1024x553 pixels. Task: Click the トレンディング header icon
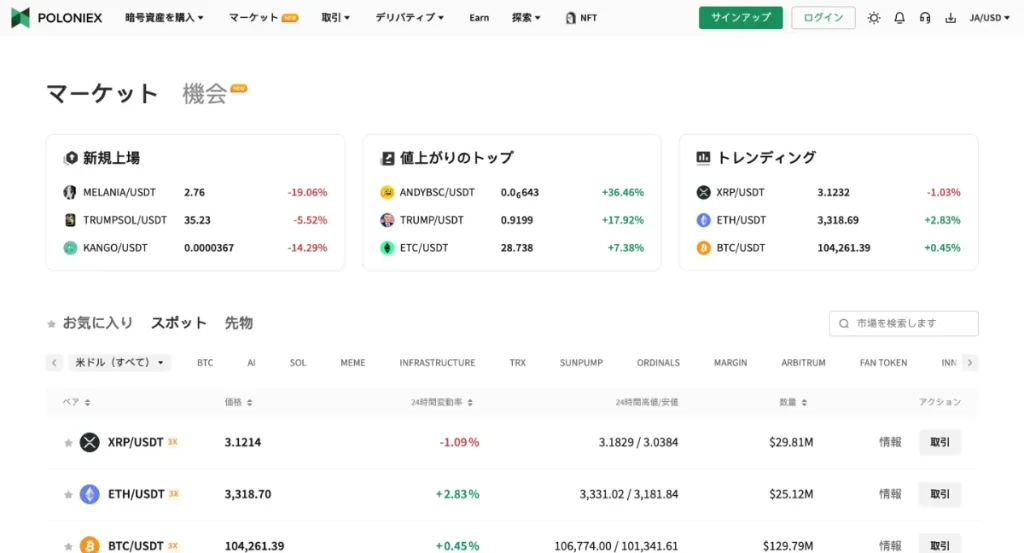703,157
